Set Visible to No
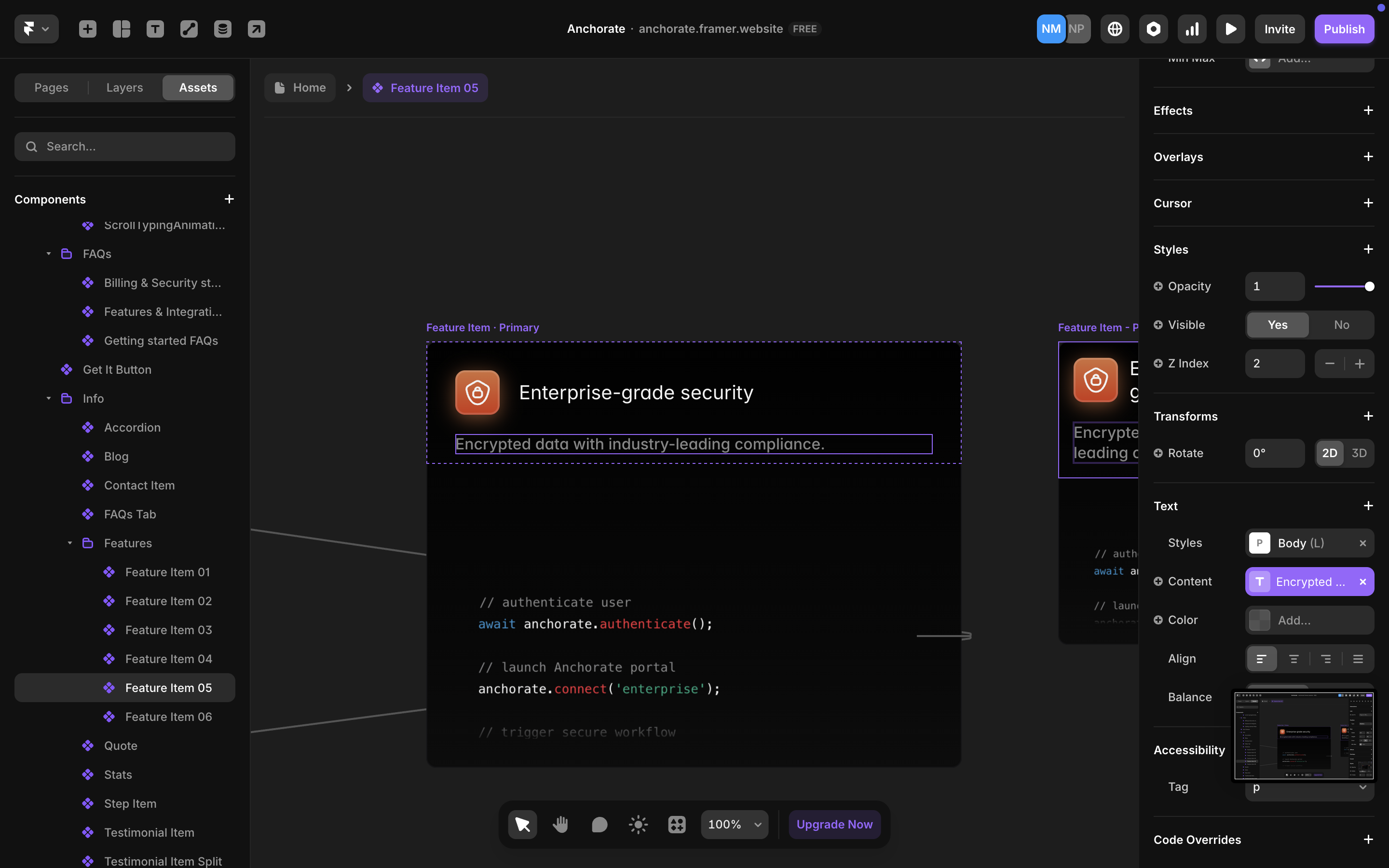Viewport: 1389px width, 868px height. click(1341, 325)
